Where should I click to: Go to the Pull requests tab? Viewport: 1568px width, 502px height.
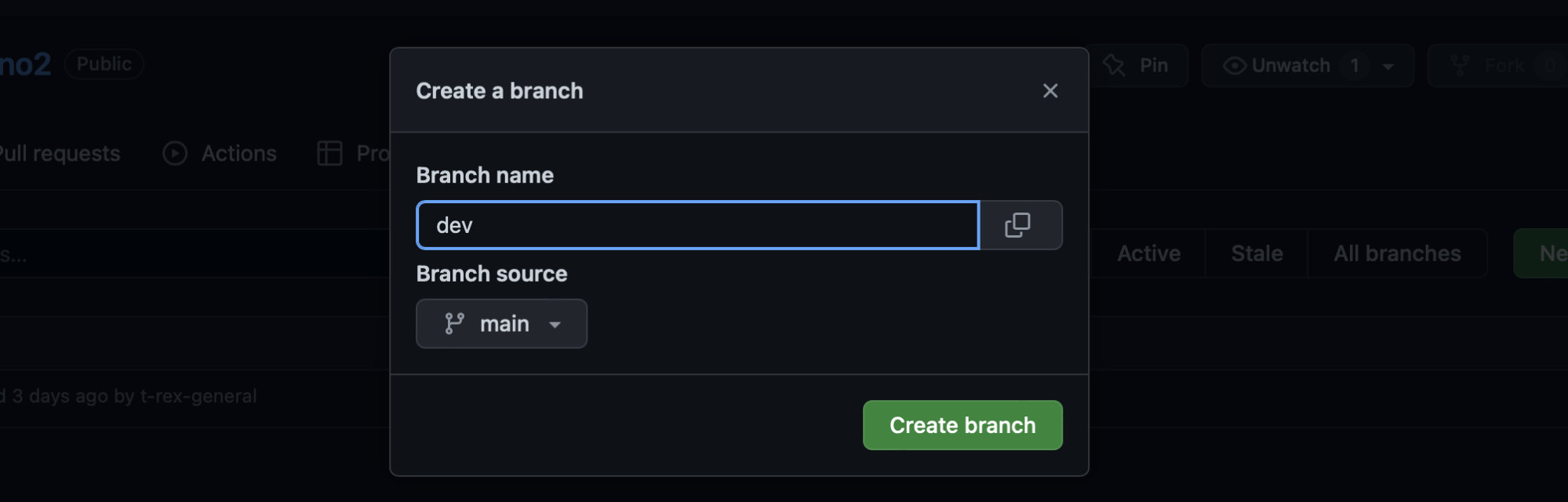pos(59,153)
